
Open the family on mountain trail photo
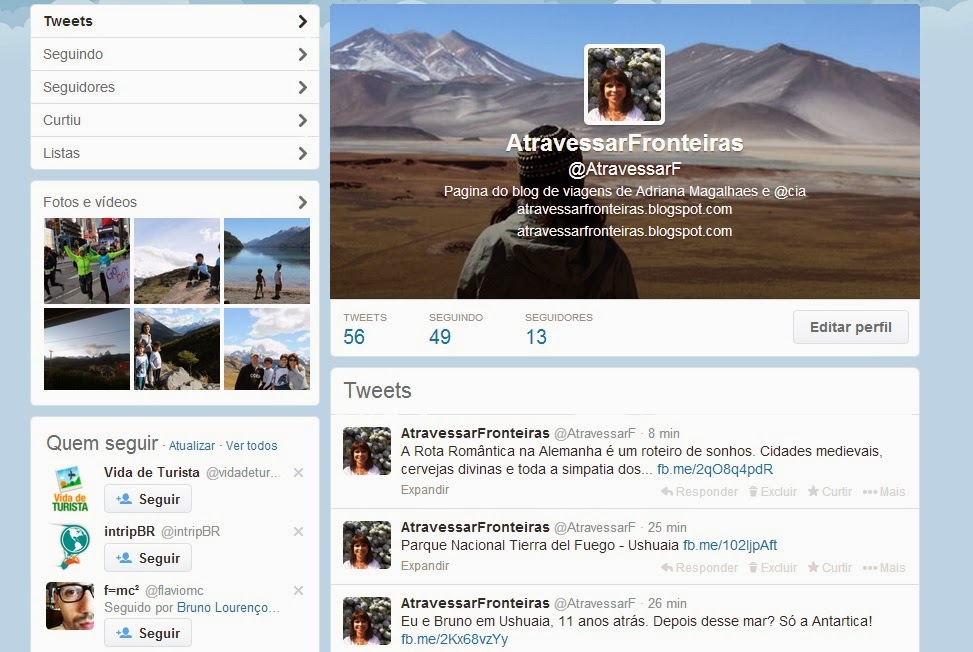[x=177, y=349]
